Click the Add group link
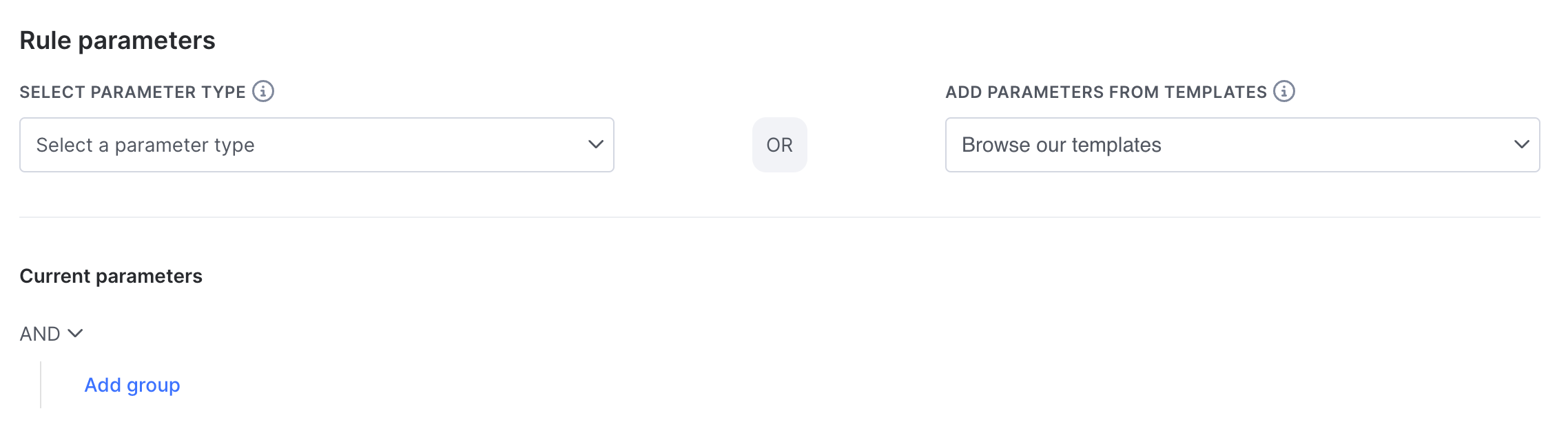The image size is (1568, 440). [132, 385]
